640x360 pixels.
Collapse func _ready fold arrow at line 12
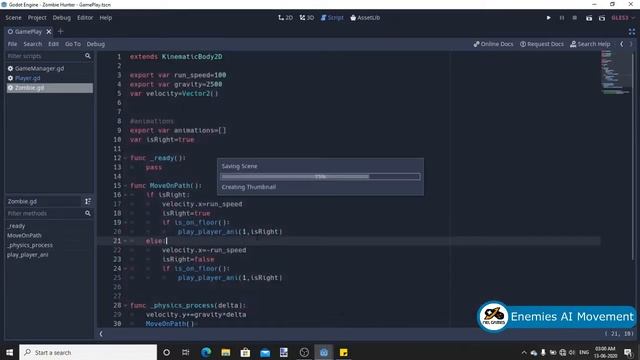[x=125, y=158]
